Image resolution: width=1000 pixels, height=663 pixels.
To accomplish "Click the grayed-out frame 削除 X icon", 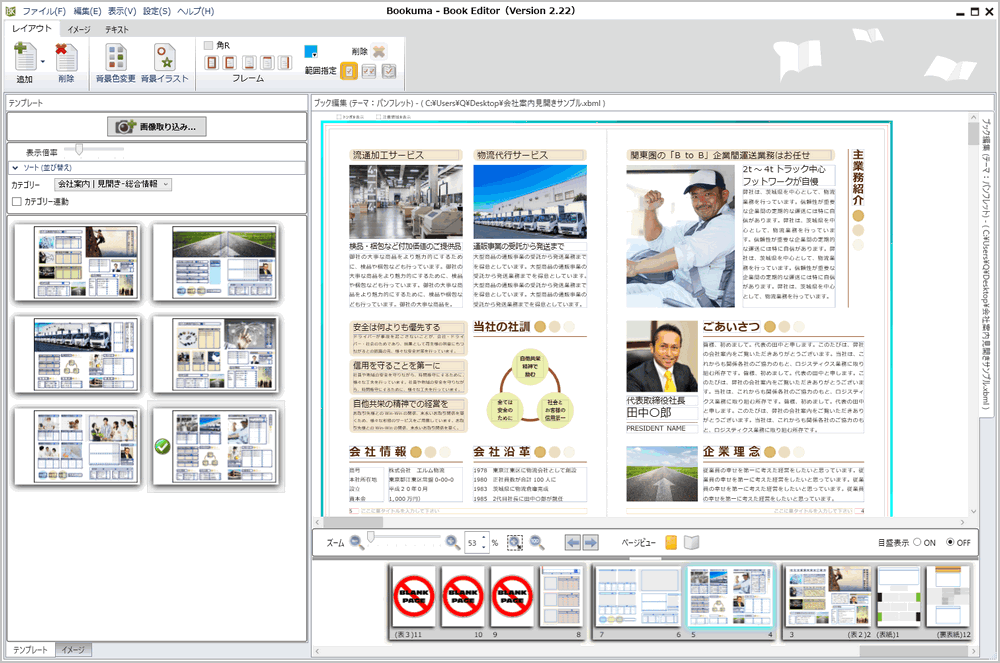I will click(x=380, y=51).
